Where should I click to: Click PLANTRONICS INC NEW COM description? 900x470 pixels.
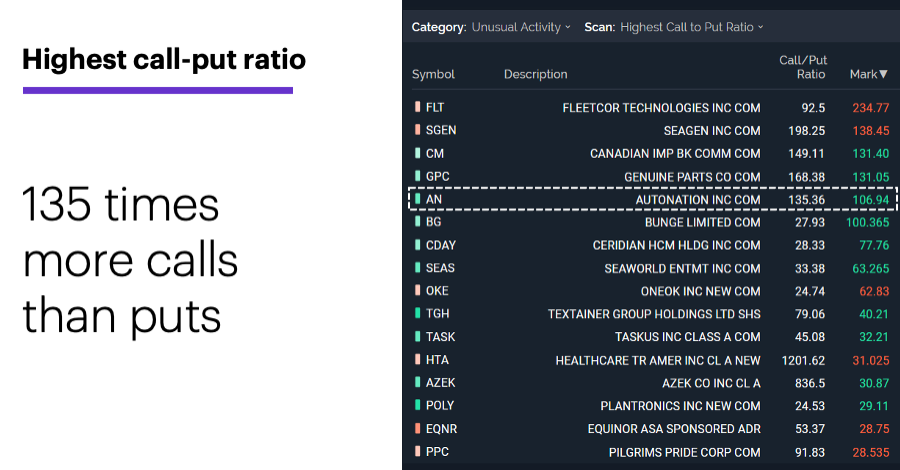coord(680,406)
